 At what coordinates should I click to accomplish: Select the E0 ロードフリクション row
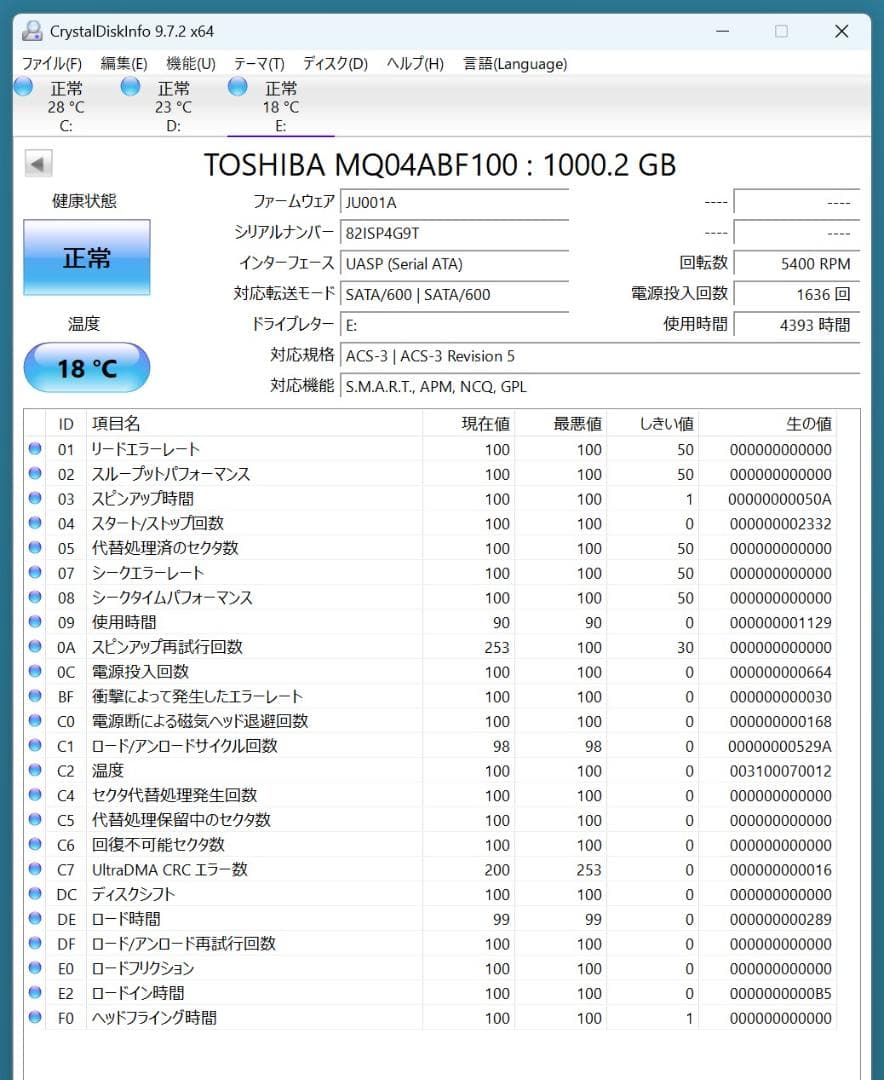431,968
